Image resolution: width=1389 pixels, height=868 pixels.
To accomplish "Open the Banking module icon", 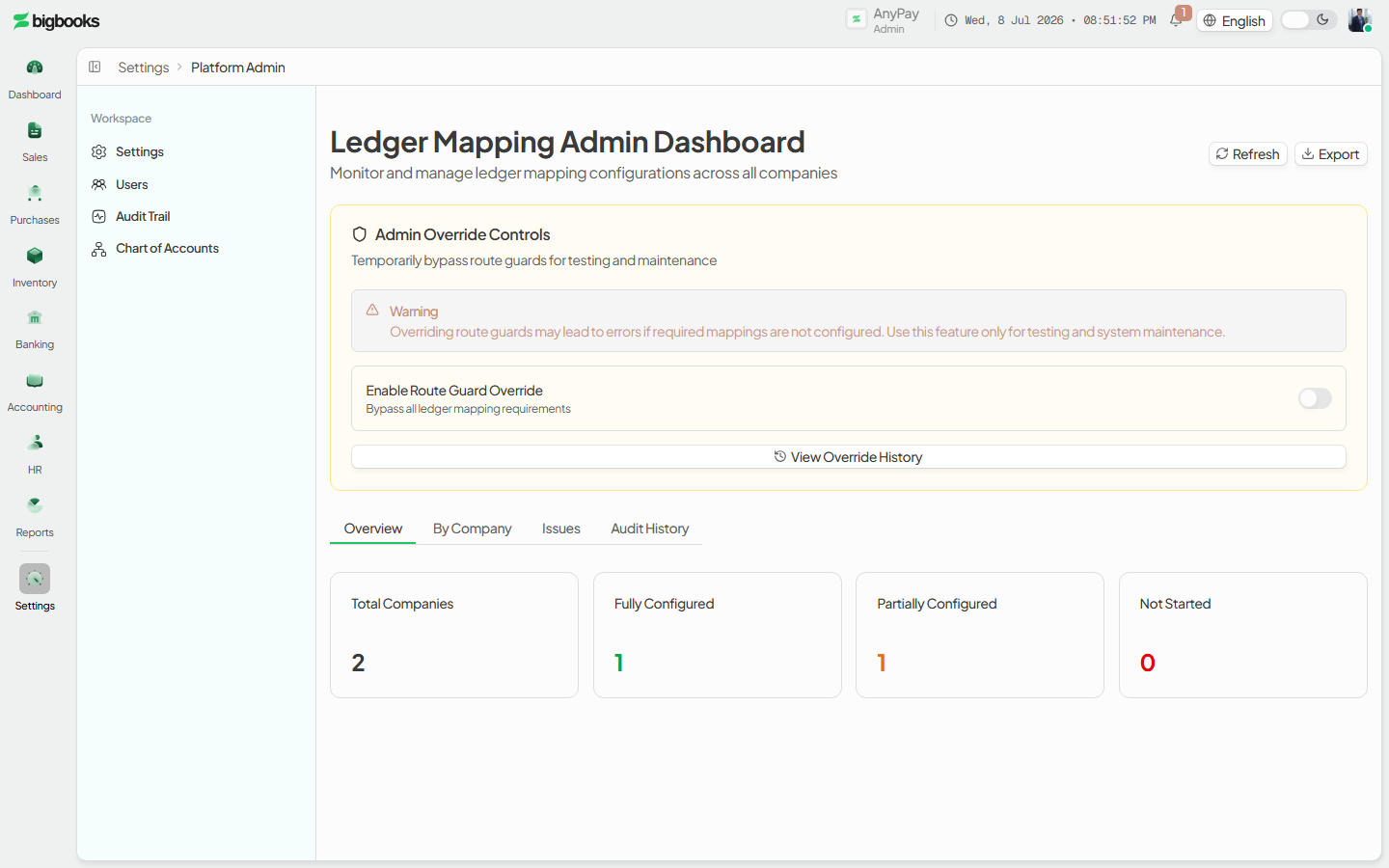I will point(35,317).
